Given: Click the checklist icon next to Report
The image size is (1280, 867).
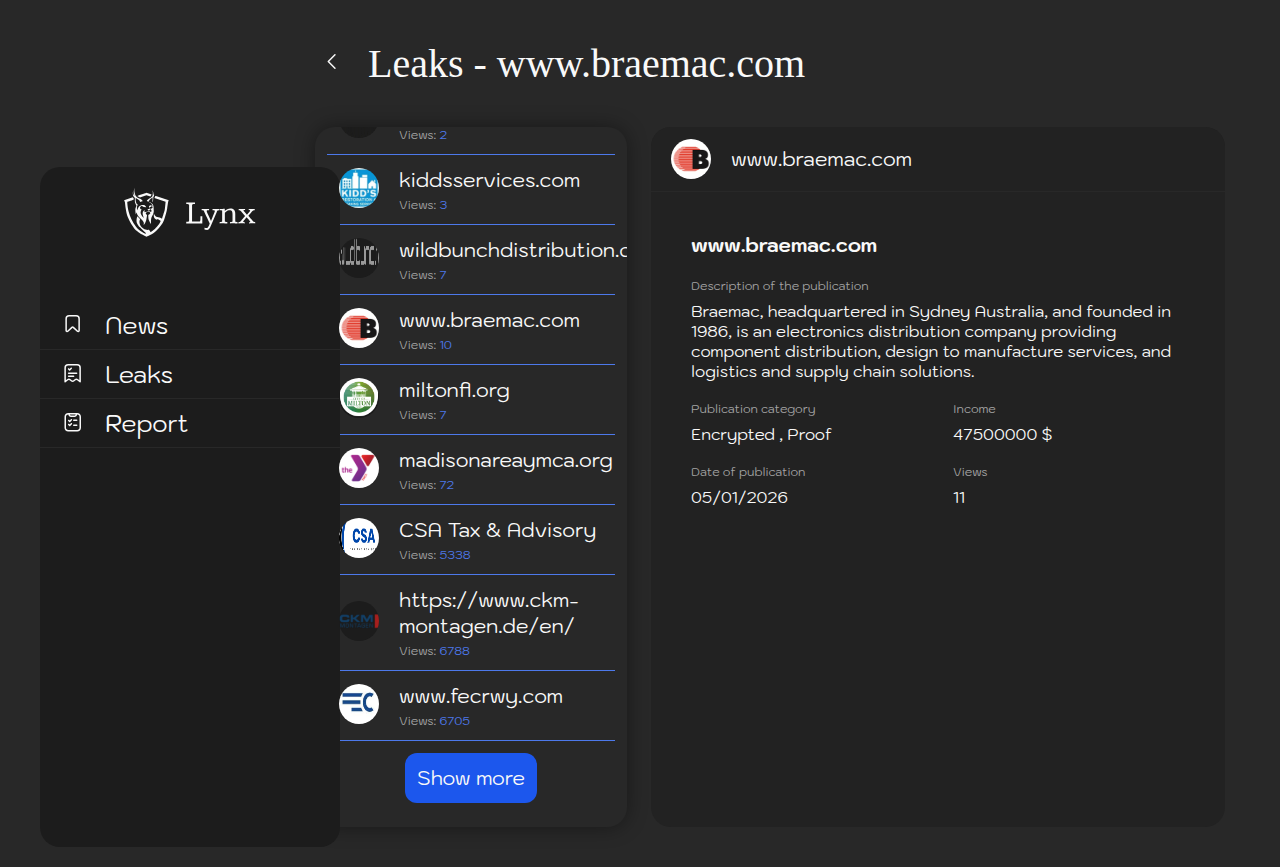Looking at the screenshot, I should tap(73, 423).
